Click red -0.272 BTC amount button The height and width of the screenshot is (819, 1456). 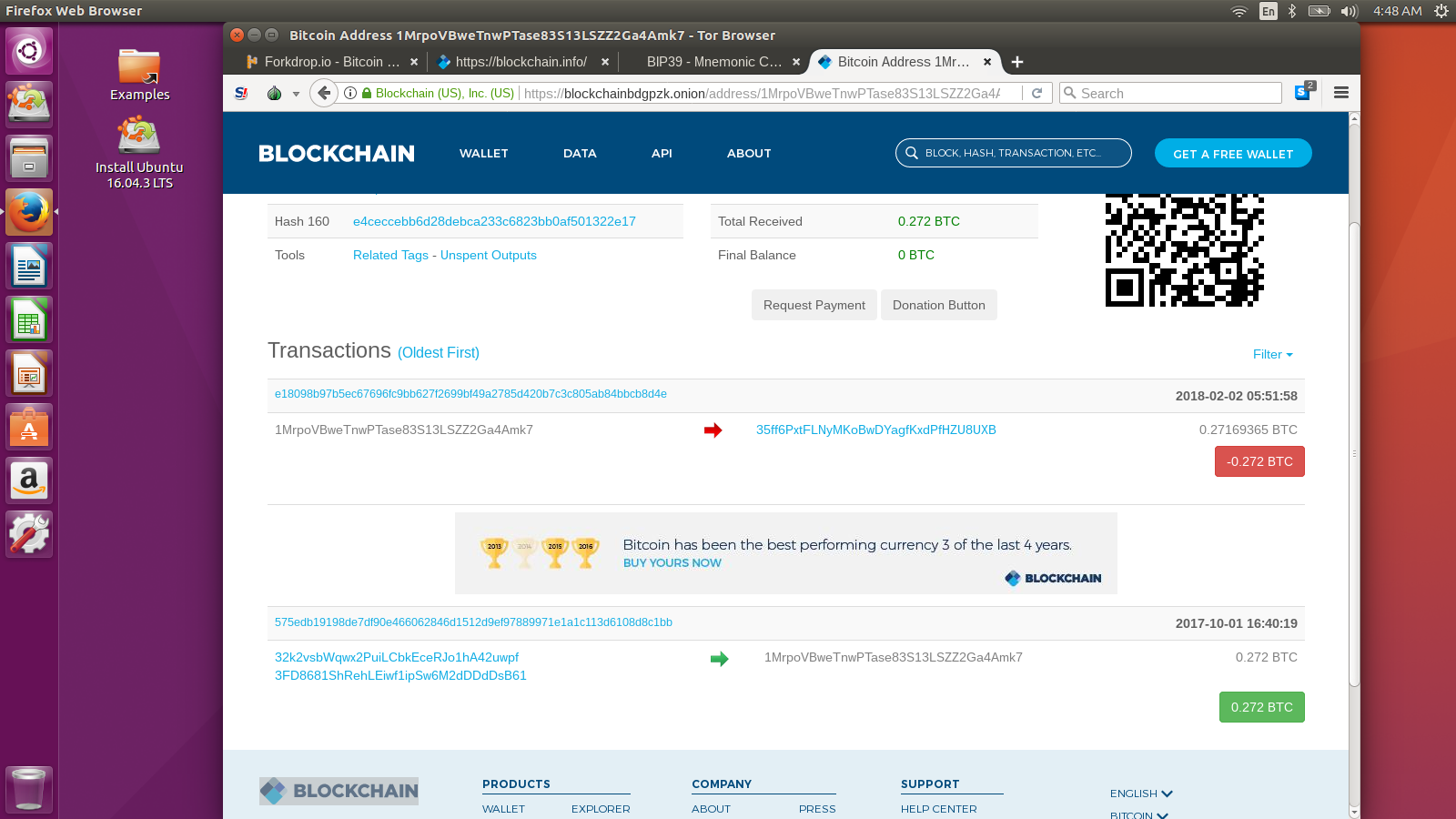point(1259,461)
